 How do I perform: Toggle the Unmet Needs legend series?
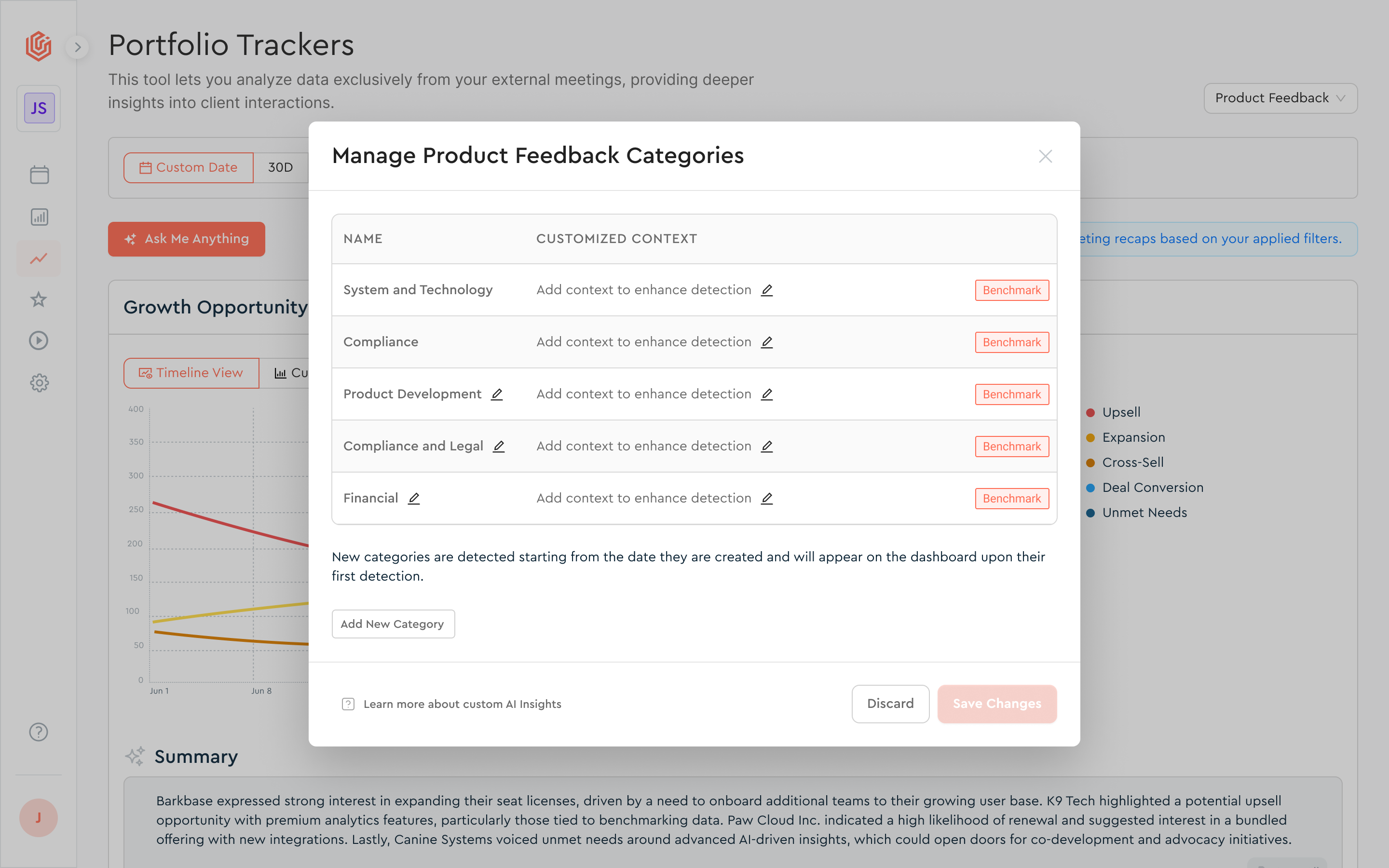point(1144,513)
